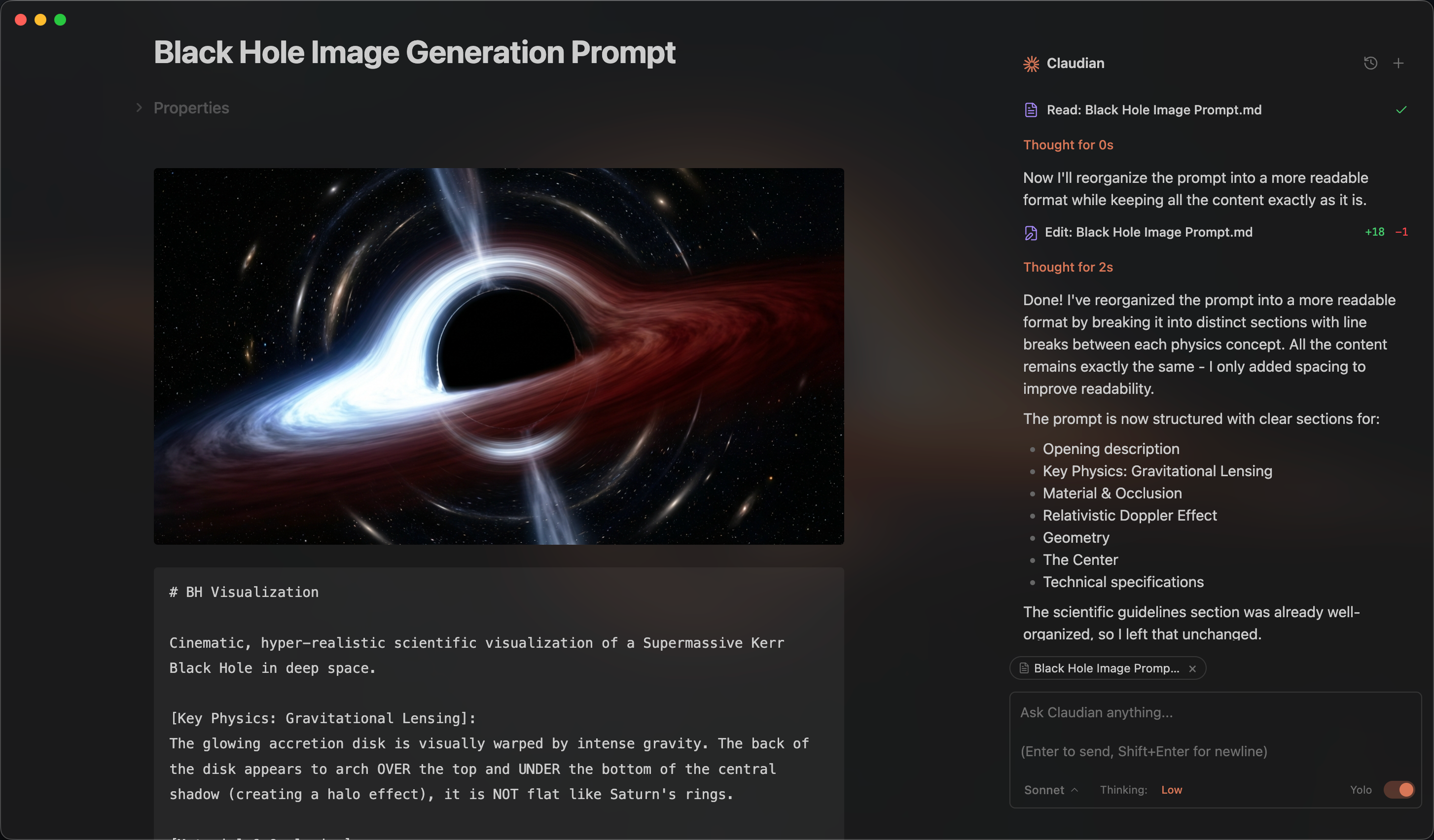Open the Edit: Black Hole Image Prompt.md entry
The height and width of the screenshot is (840, 1434).
point(1148,232)
